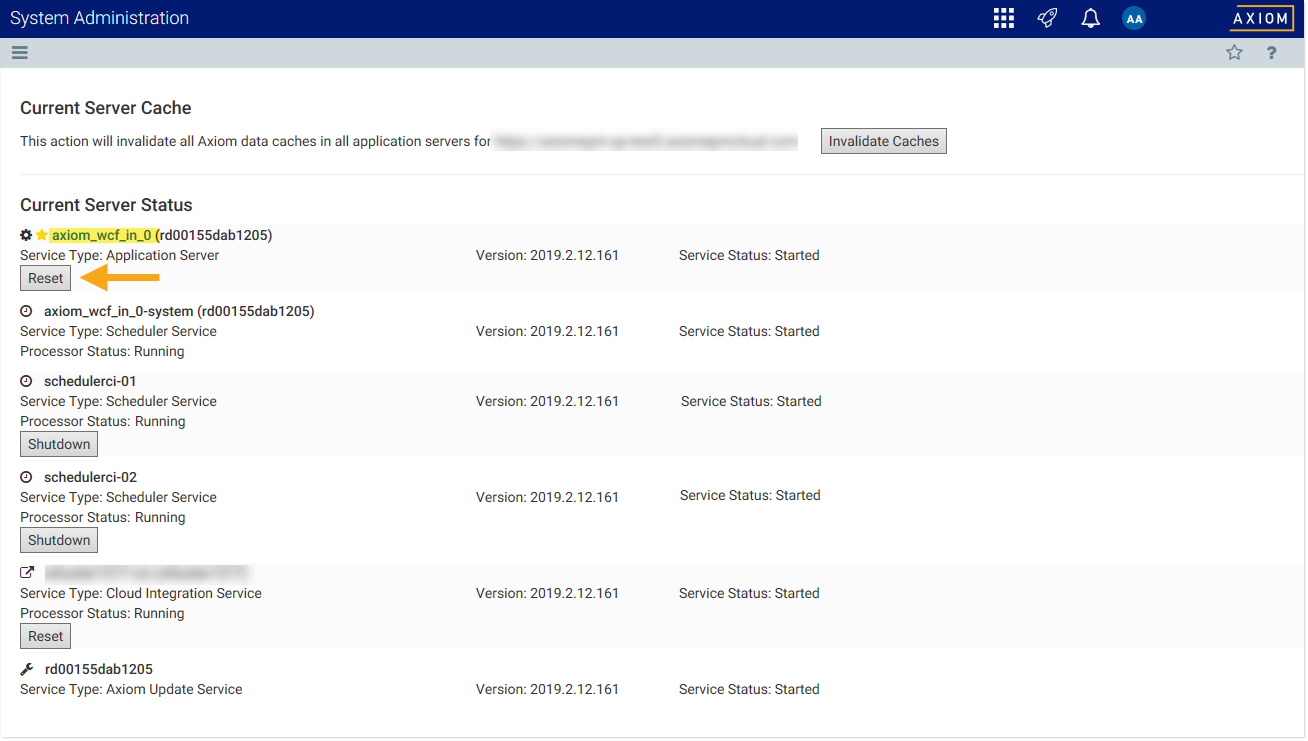Mark page as favorite with star
The height and width of the screenshot is (741, 1308).
pyautogui.click(x=1234, y=53)
